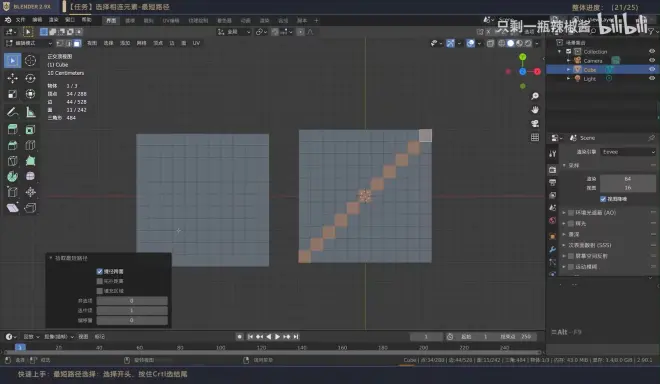
Task: Click the pan hand viewport icon
Action: tap(535, 109)
